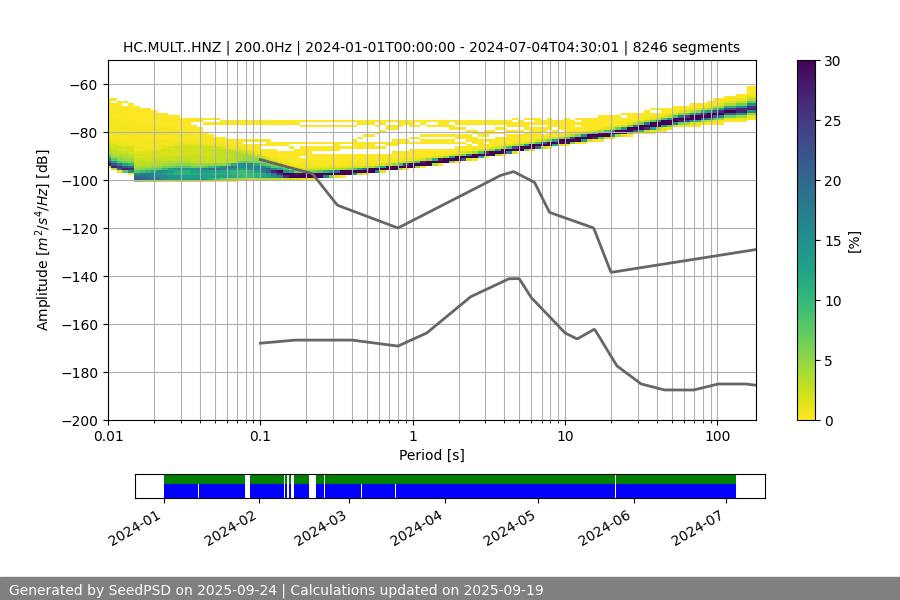Click the 0.01 period tick label
The height and width of the screenshot is (600, 900).
108,437
